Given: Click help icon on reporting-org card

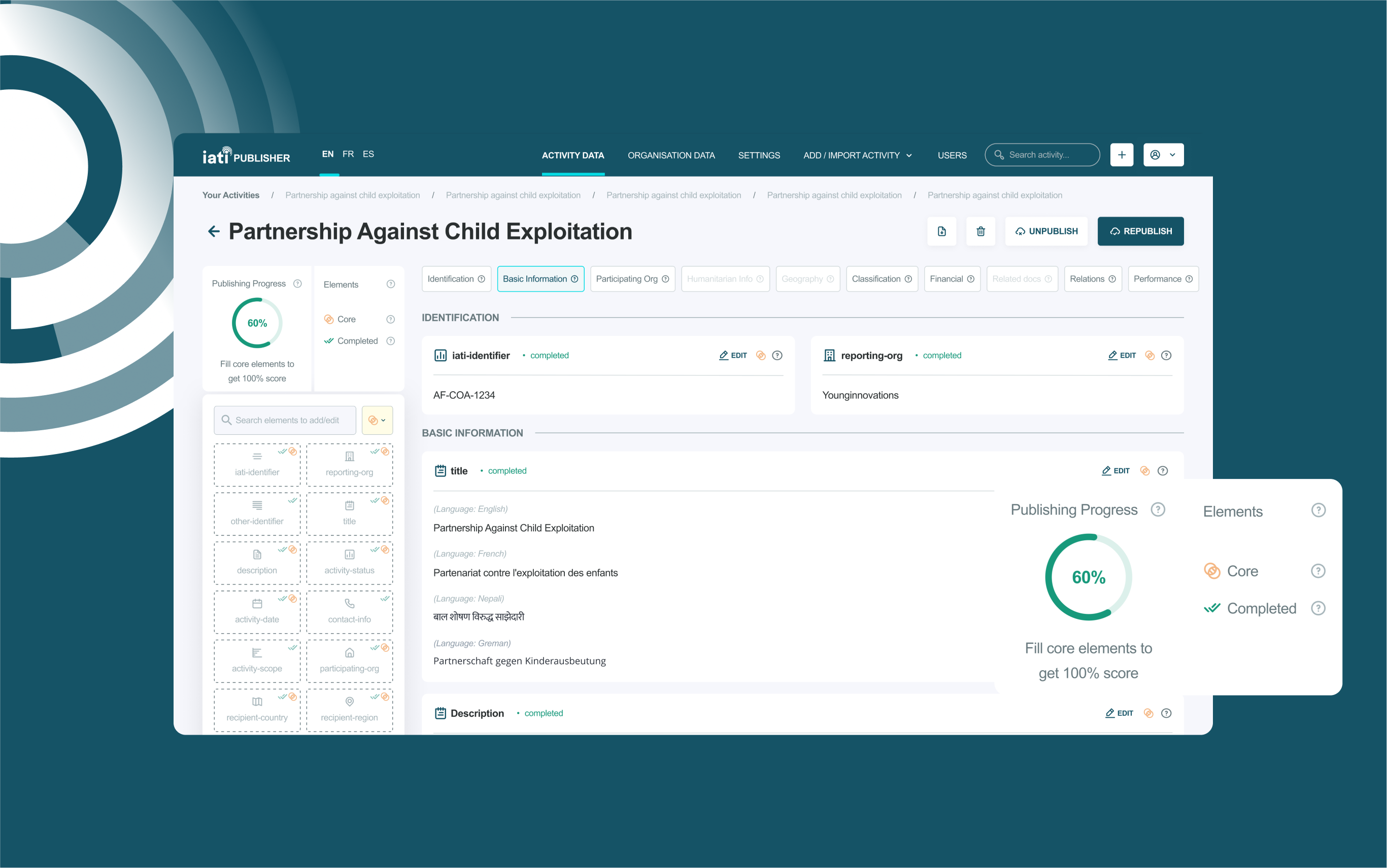Looking at the screenshot, I should point(1166,355).
